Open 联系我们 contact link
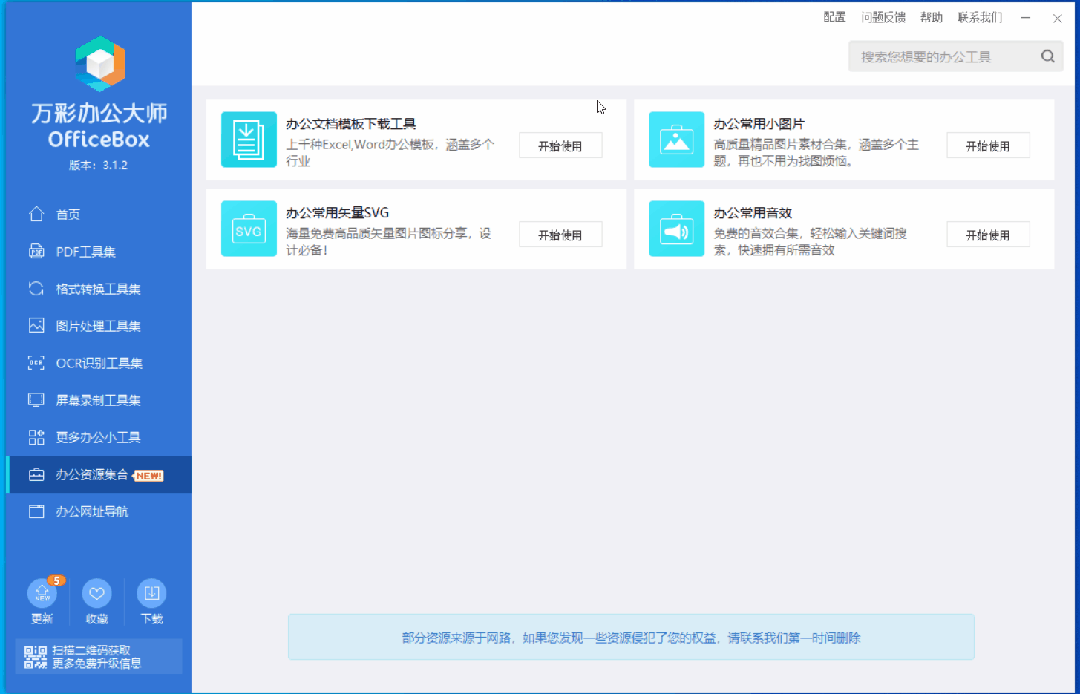The image size is (1080, 694). click(x=980, y=17)
